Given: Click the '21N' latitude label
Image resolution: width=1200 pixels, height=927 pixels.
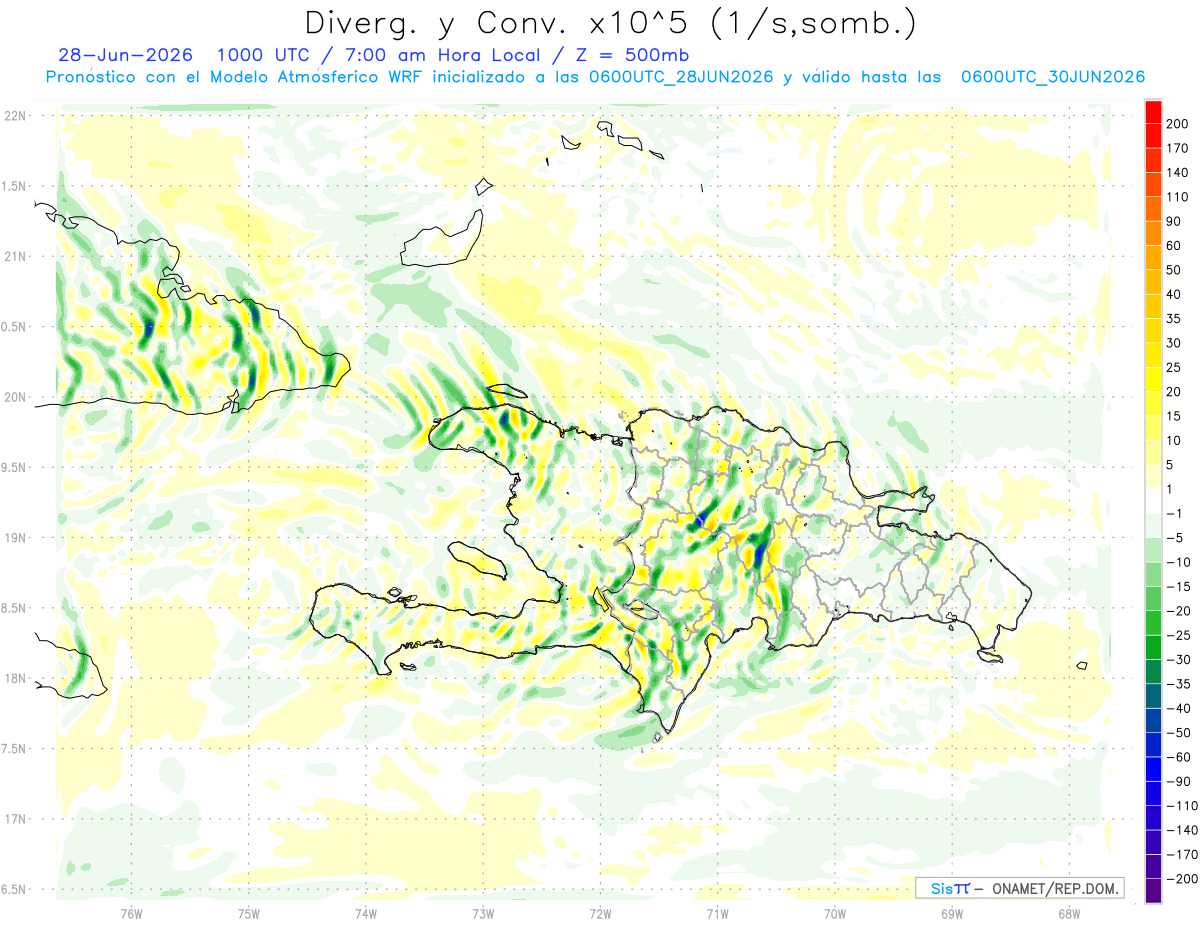Looking at the screenshot, I should point(15,257).
